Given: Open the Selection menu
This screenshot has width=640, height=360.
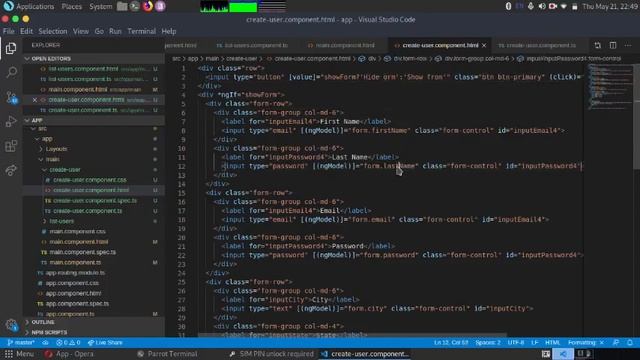Looking at the screenshot, I should point(53,31).
